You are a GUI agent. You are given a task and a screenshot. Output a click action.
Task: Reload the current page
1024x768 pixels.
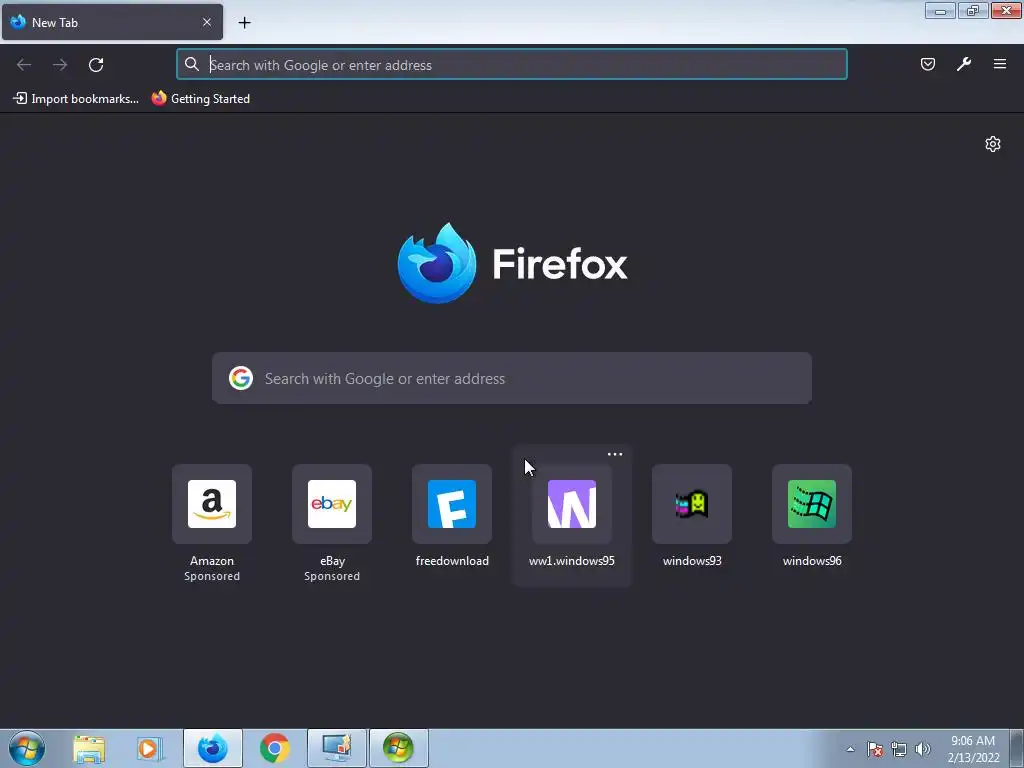pos(96,65)
